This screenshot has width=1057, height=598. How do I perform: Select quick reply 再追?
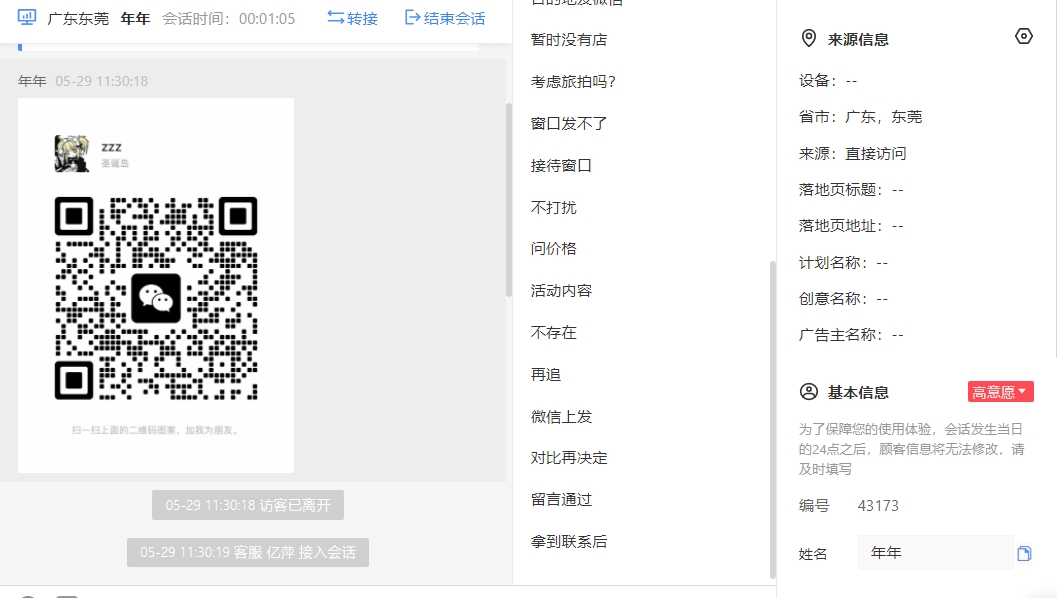click(546, 374)
